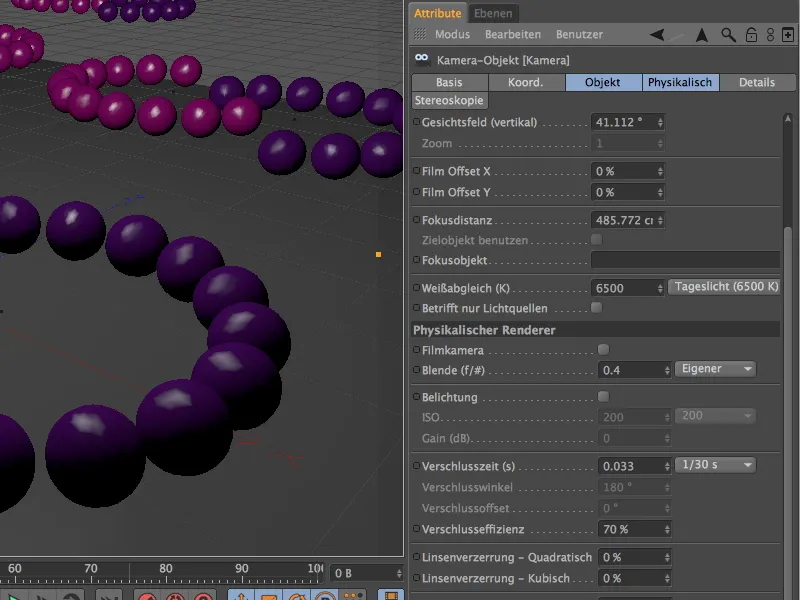Screen dimensions: 800x600
Task: Open the ISO 200 preset dropdown
Action: 715,416
